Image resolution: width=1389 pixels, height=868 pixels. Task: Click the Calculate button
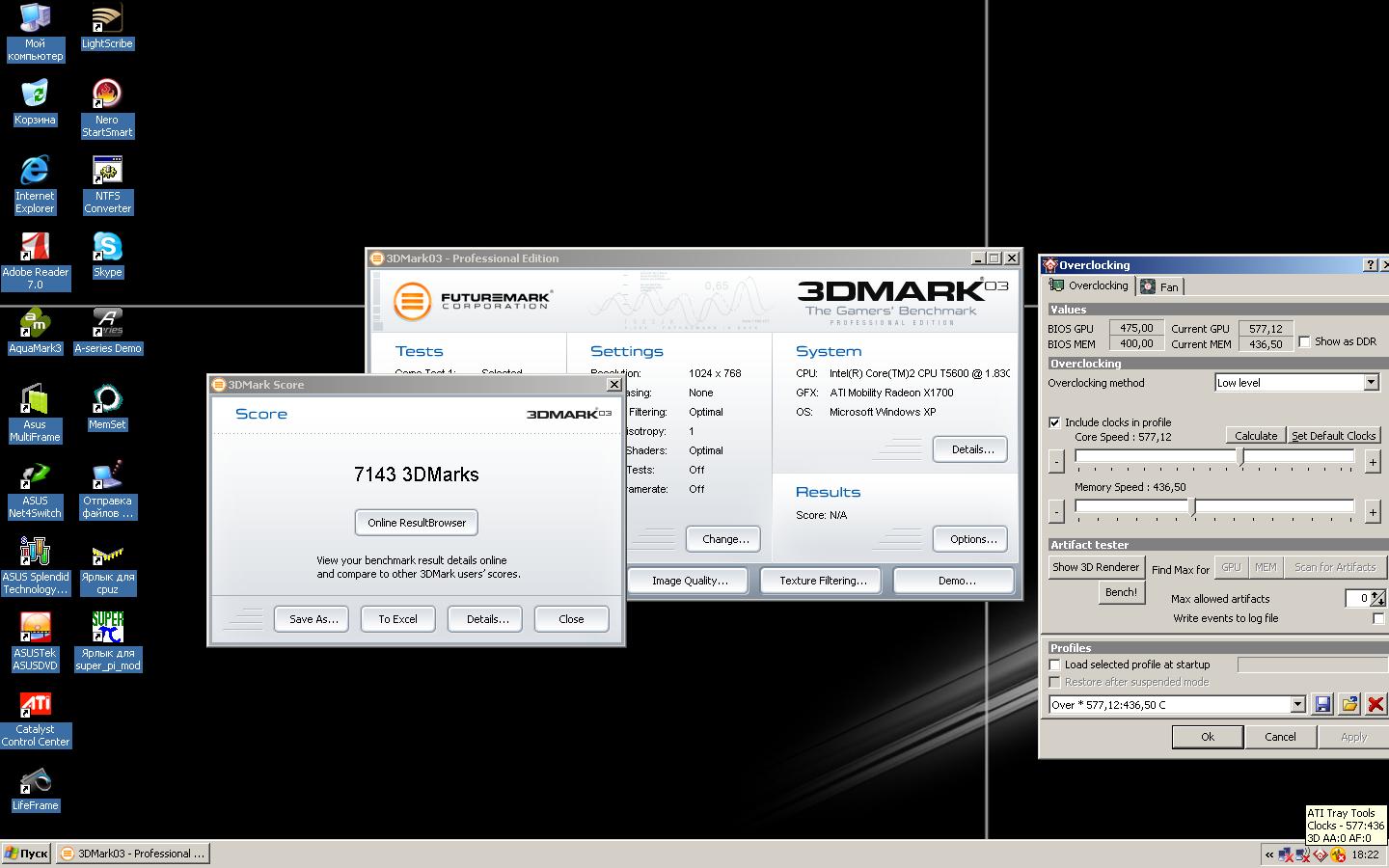[1256, 436]
